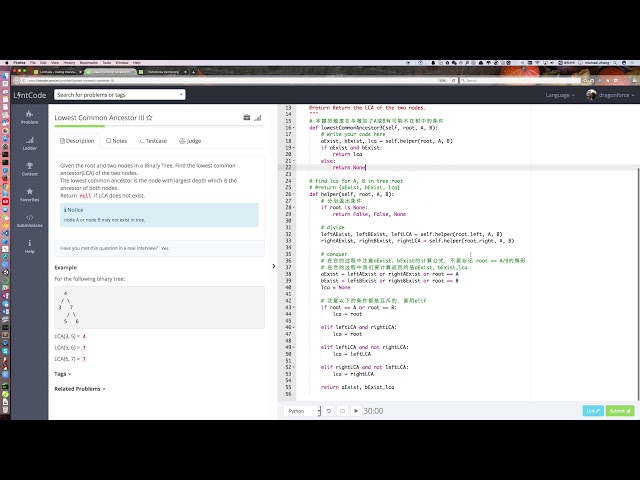Click the briefcase icon beside problem title
Image resolution: width=640 pixels, height=480 pixels.
(x=246, y=118)
